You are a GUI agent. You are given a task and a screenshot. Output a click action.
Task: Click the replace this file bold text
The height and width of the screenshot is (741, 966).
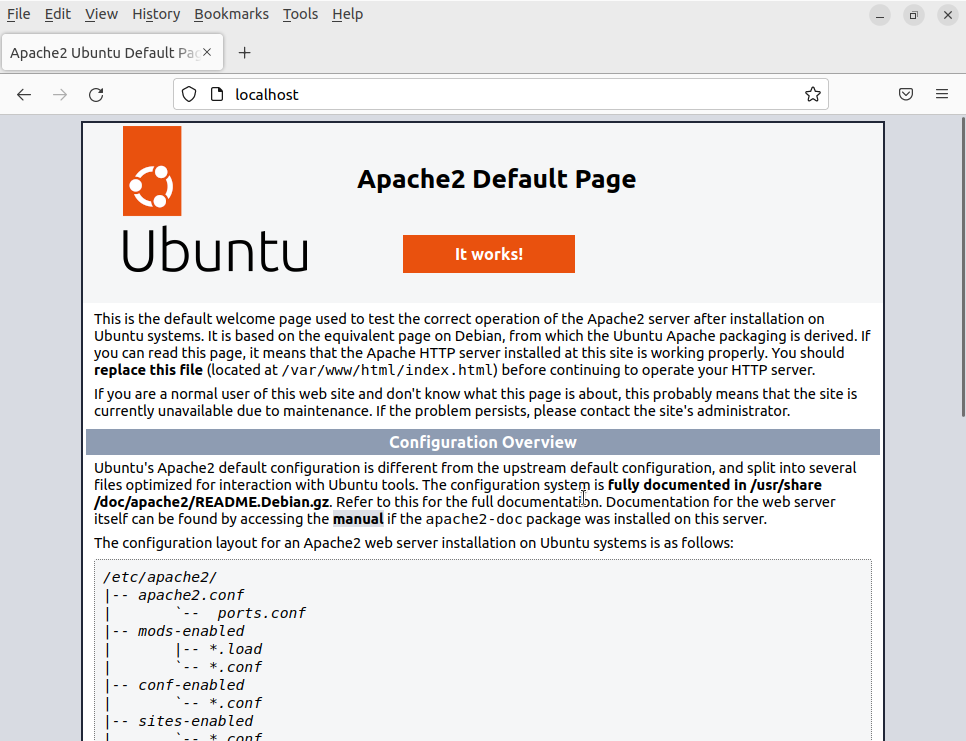(148, 370)
